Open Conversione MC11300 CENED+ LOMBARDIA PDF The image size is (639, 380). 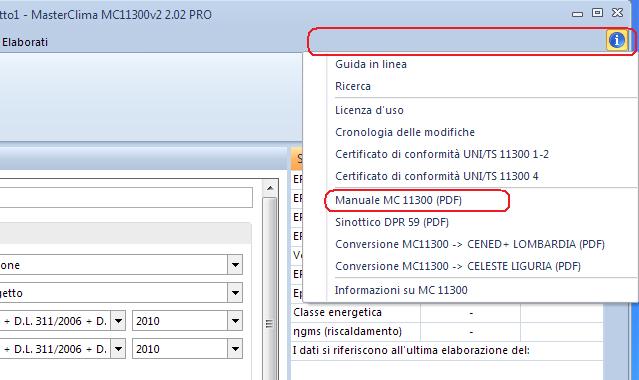[x=470, y=244]
